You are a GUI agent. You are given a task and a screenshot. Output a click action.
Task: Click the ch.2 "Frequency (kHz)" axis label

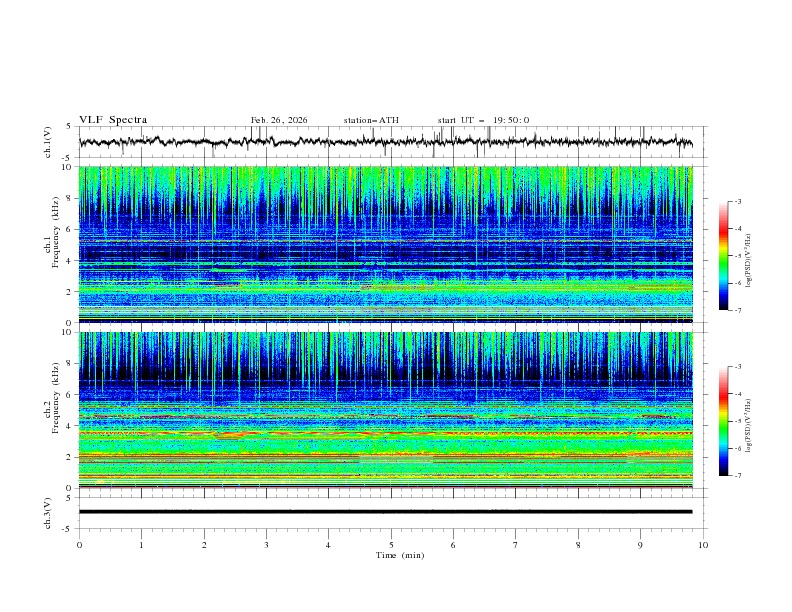56,397
